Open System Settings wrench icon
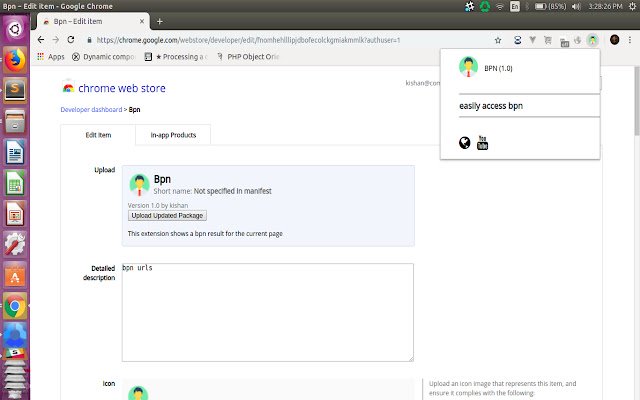 (15, 244)
